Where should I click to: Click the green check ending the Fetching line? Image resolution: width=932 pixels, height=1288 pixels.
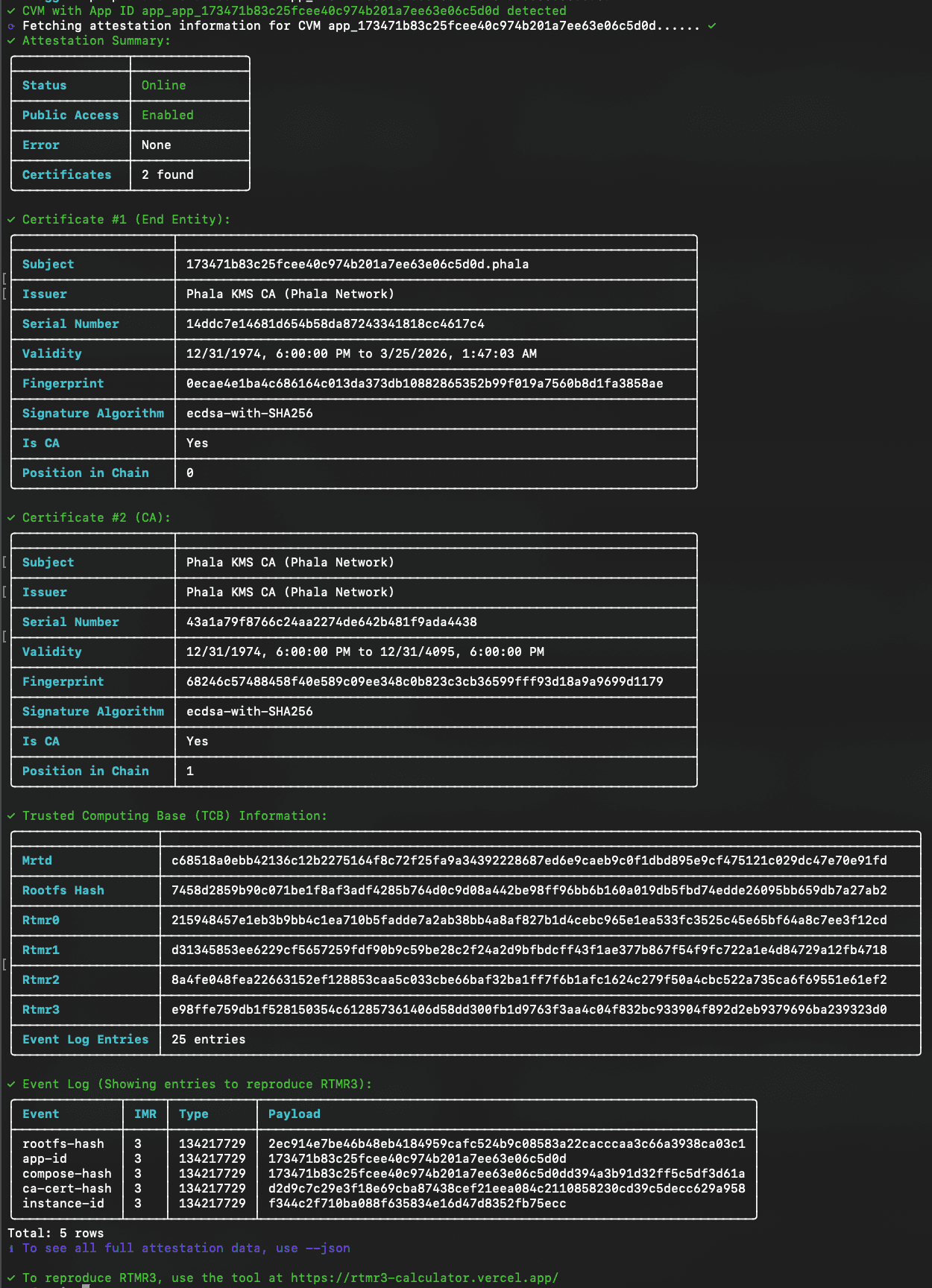(712, 26)
